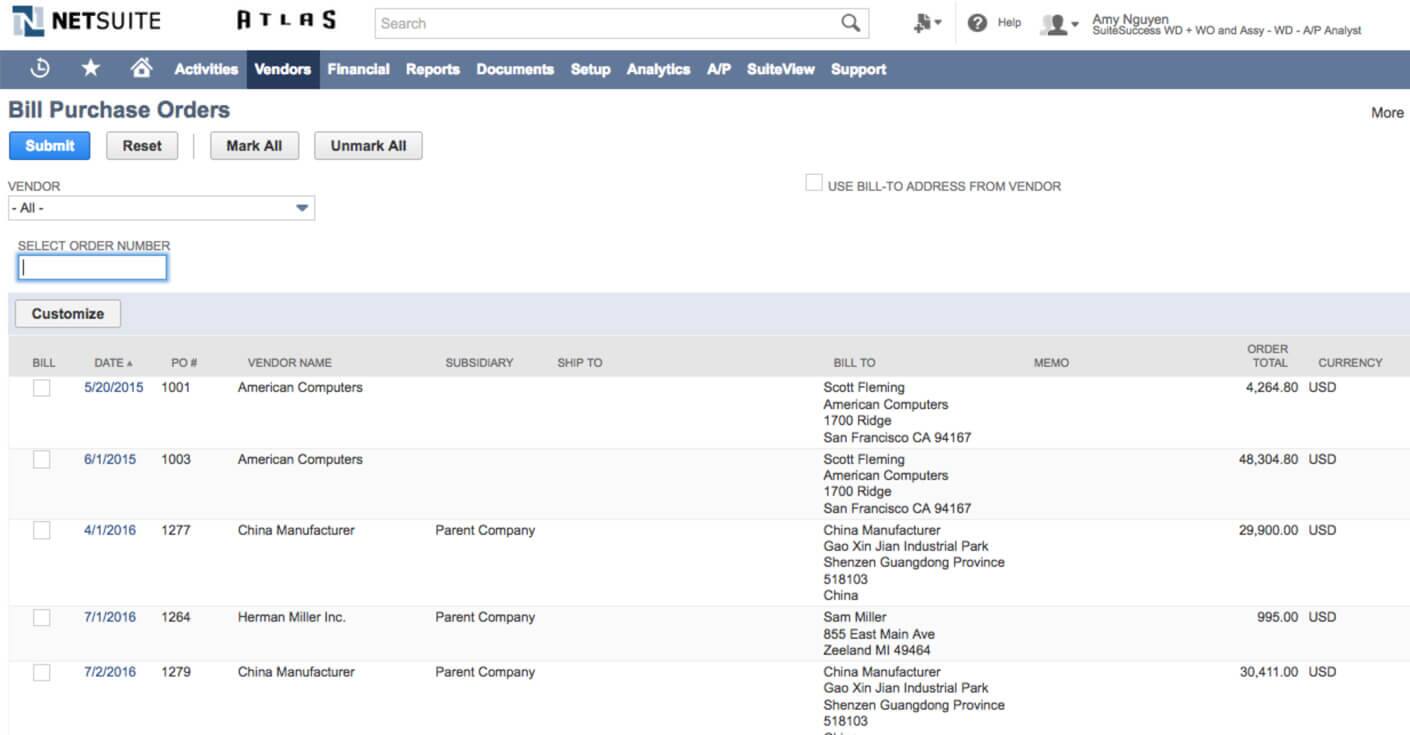Click the Vendor Name column header
The height and width of the screenshot is (735, 1410).
click(289, 363)
